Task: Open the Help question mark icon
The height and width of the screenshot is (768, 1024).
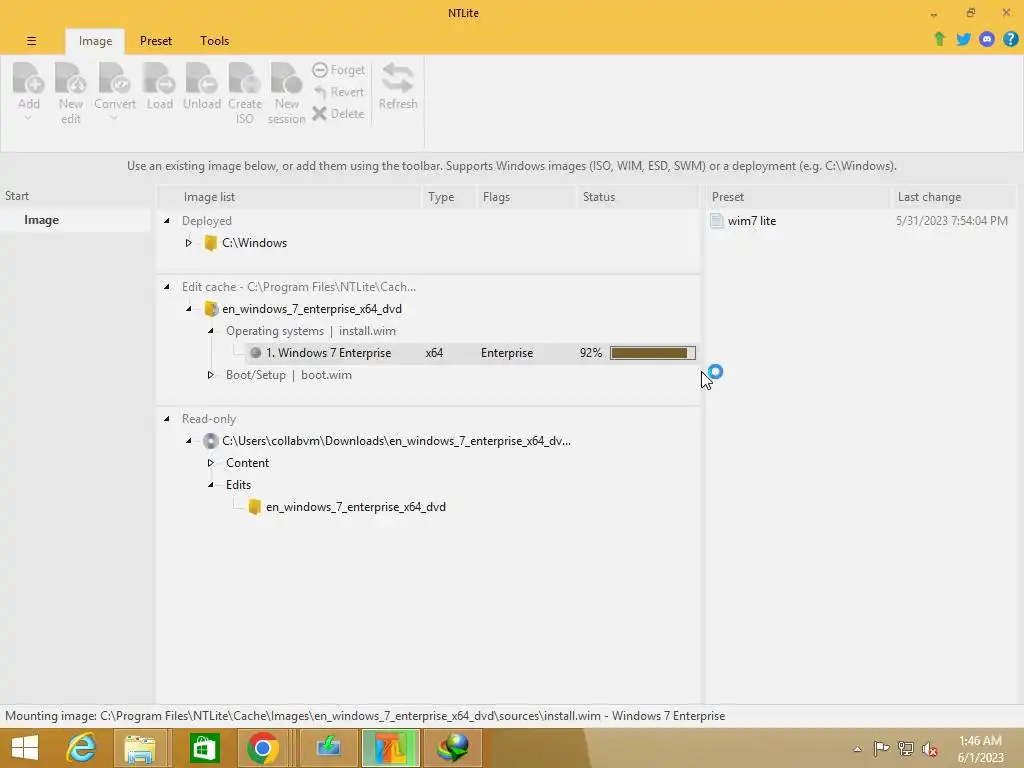Action: pyautogui.click(x=1010, y=39)
